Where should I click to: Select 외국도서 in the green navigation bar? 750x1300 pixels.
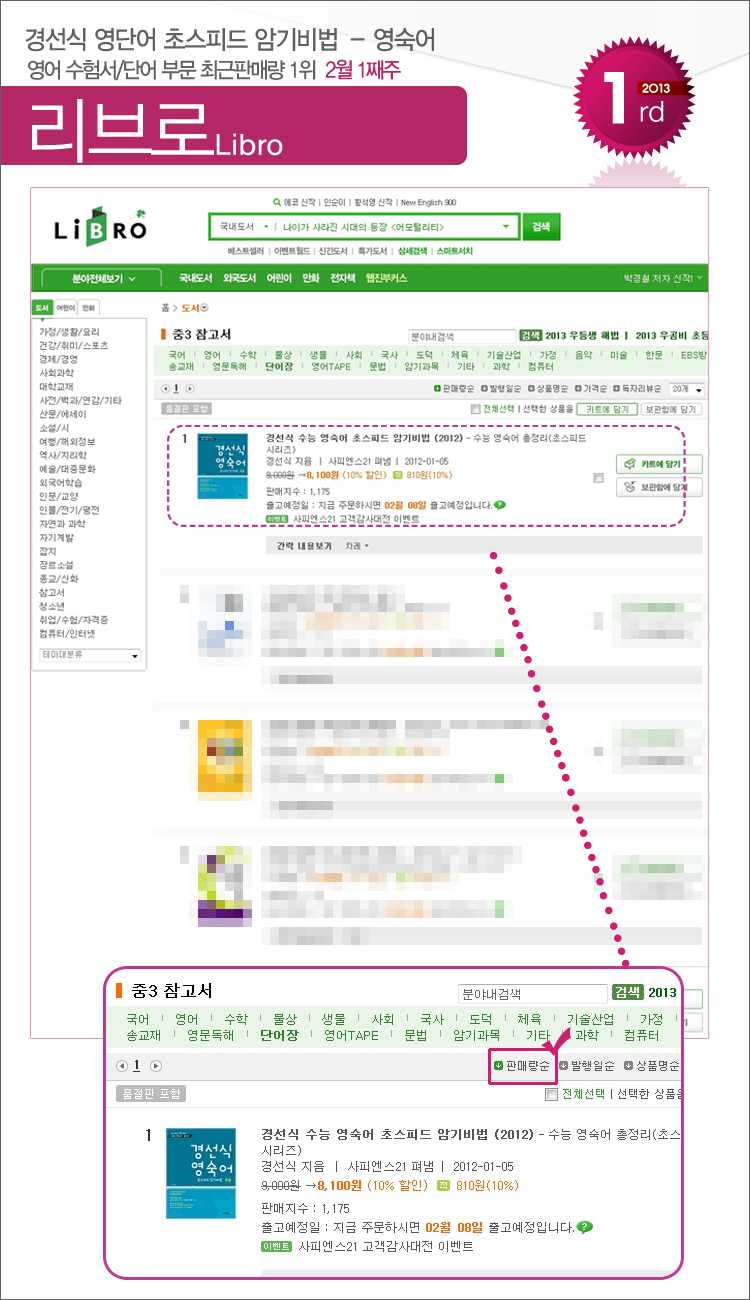240,278
